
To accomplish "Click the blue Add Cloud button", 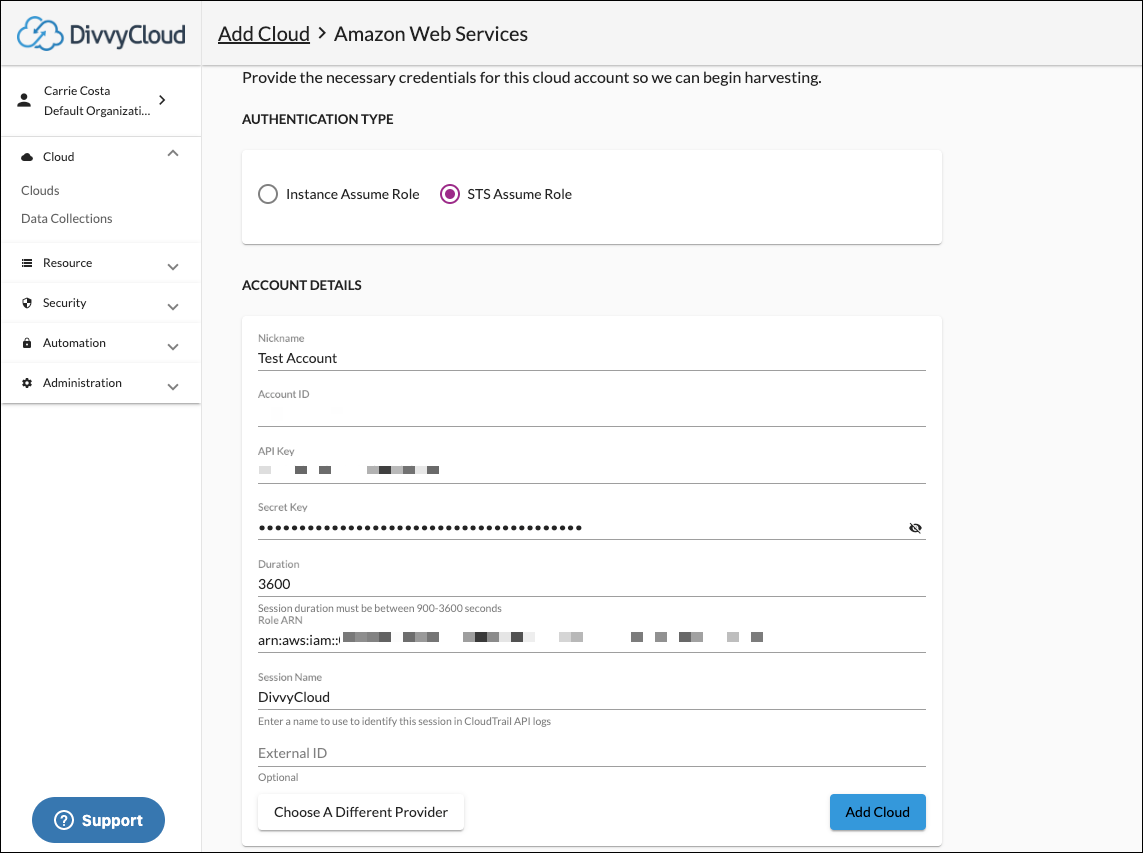I will [x=878, y=812].
